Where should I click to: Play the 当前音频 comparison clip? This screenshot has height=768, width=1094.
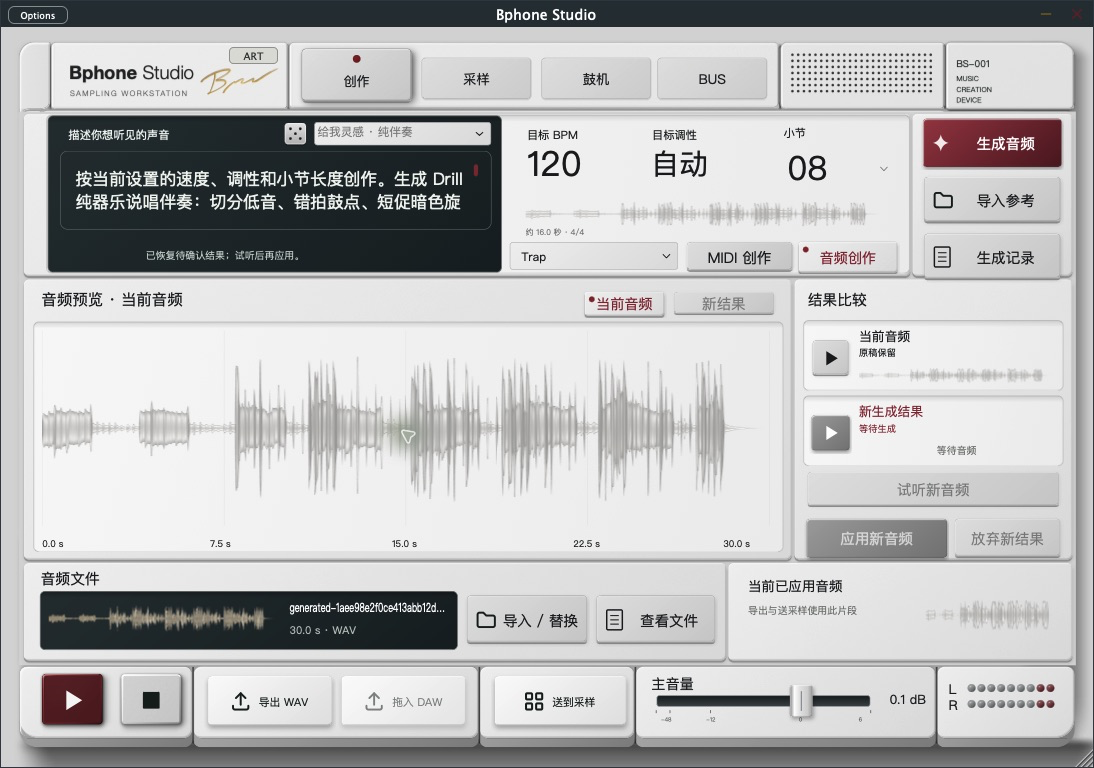click(x=830, y=358)
